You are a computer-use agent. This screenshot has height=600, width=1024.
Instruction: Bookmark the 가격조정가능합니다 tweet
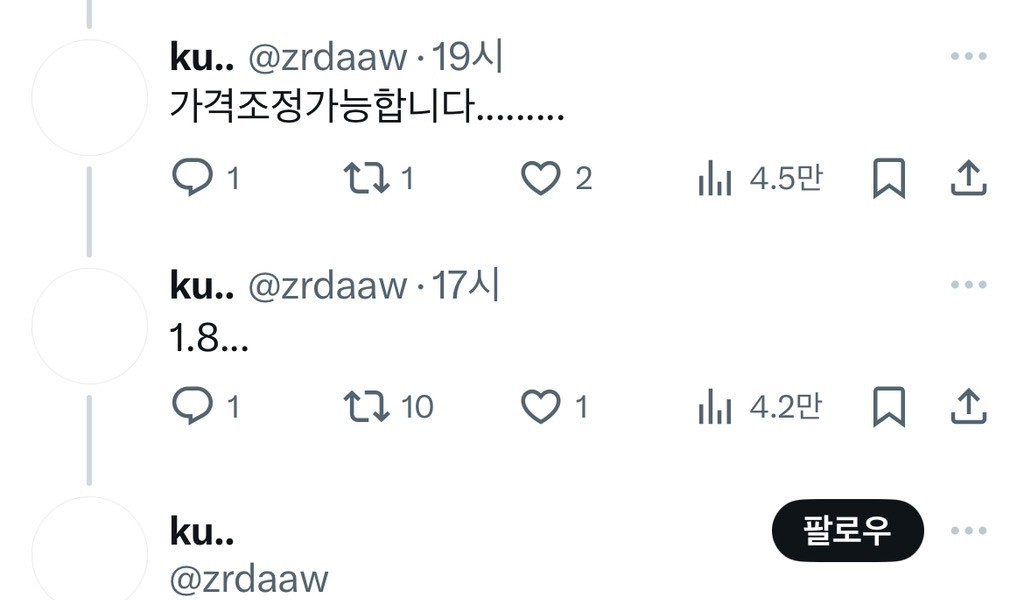tap(889, 178)
